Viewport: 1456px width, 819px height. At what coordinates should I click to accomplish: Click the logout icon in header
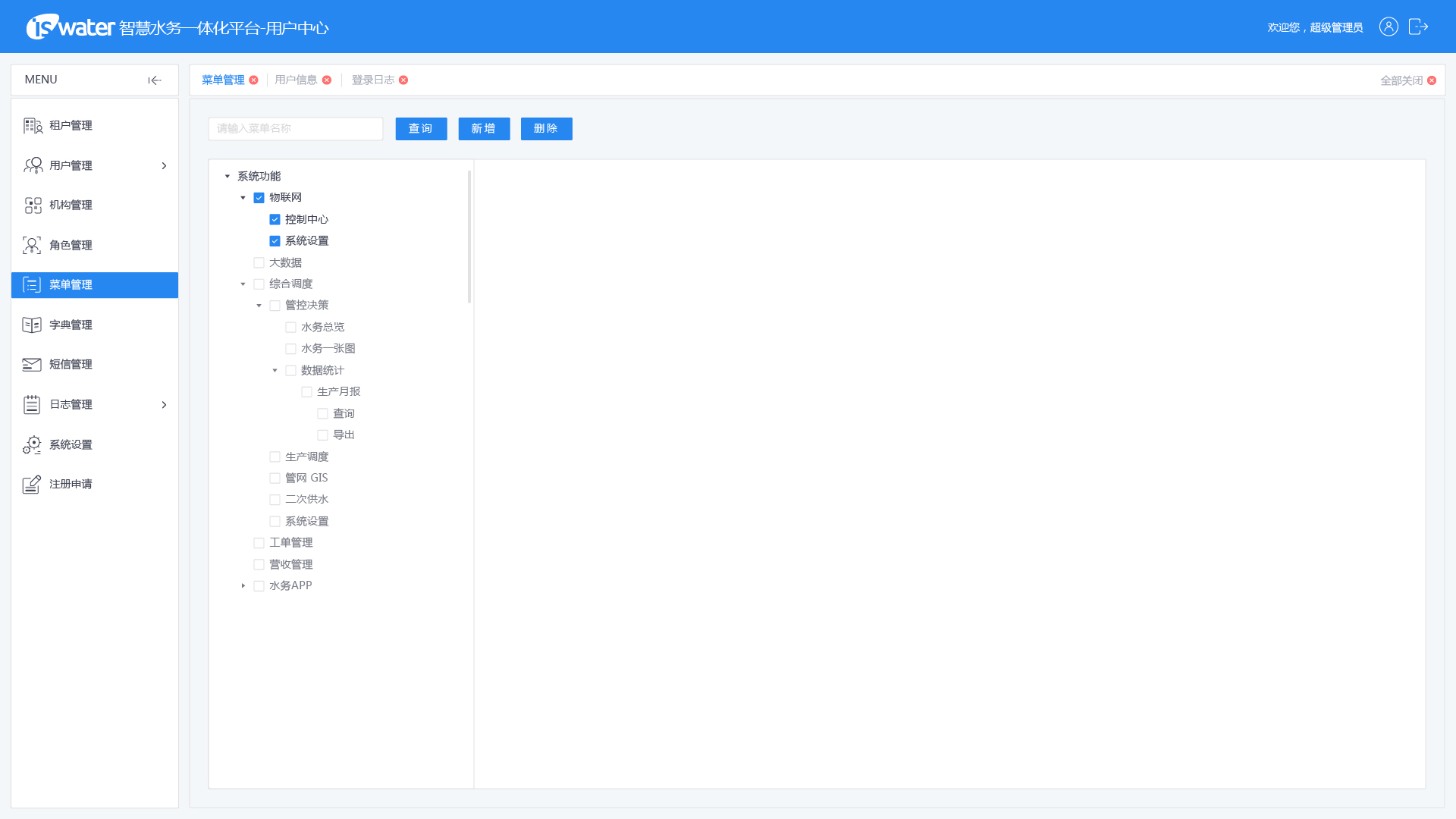[1418, 27]
